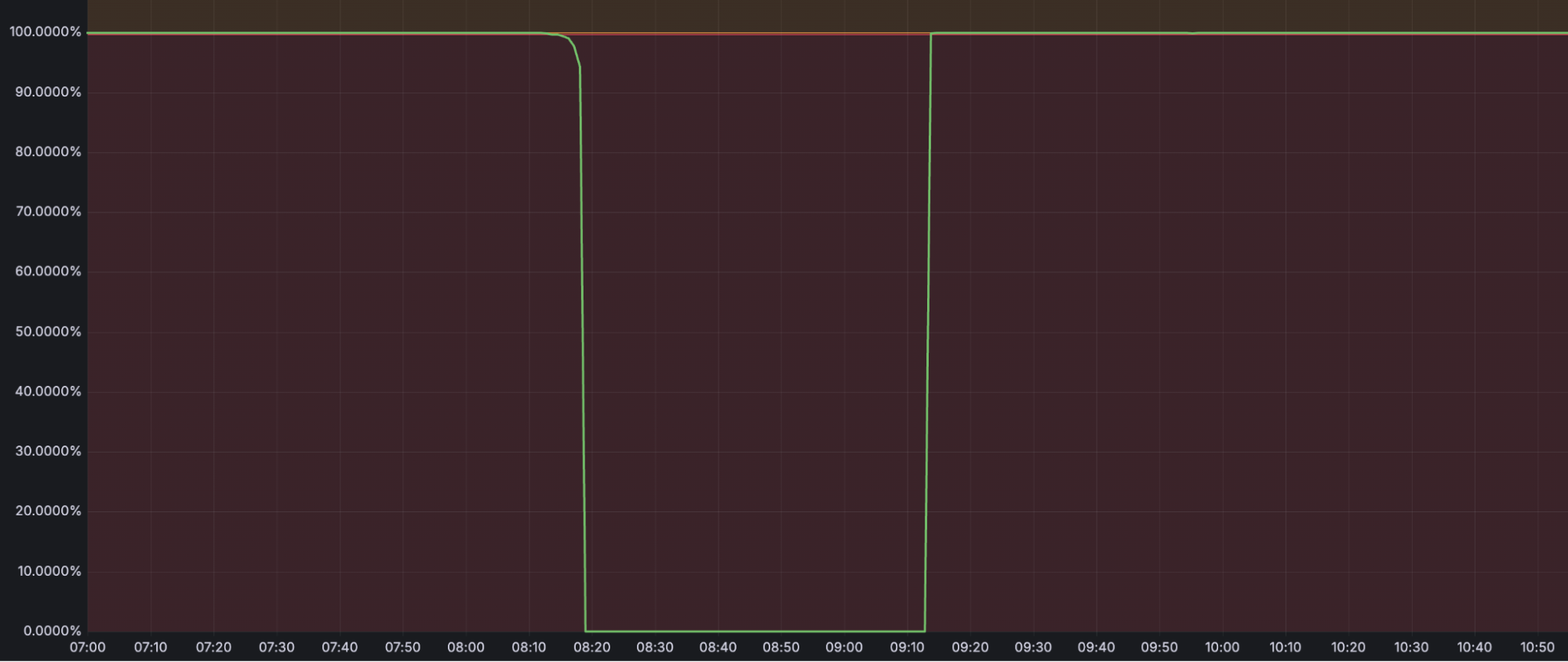Click the 60.0000% y-axis label
This screenshot has width=1568, height=662.
[x=48, y=271]
